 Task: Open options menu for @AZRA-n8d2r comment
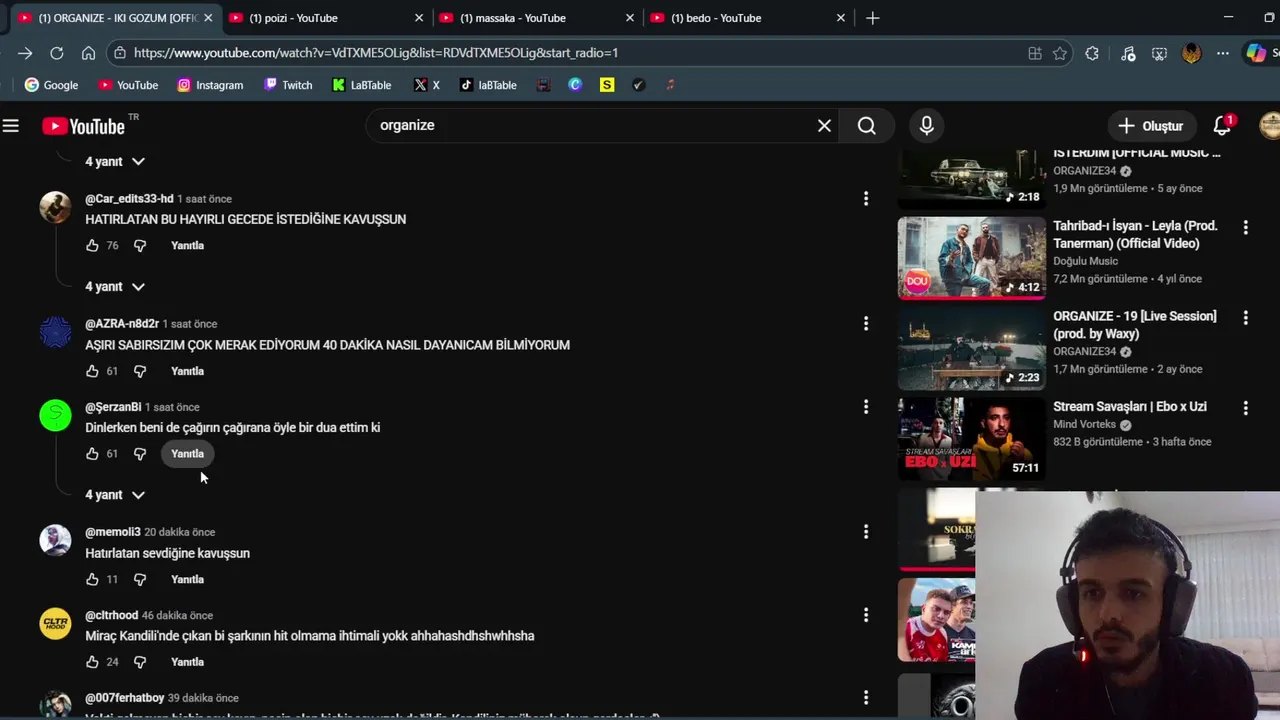(866, 324)
